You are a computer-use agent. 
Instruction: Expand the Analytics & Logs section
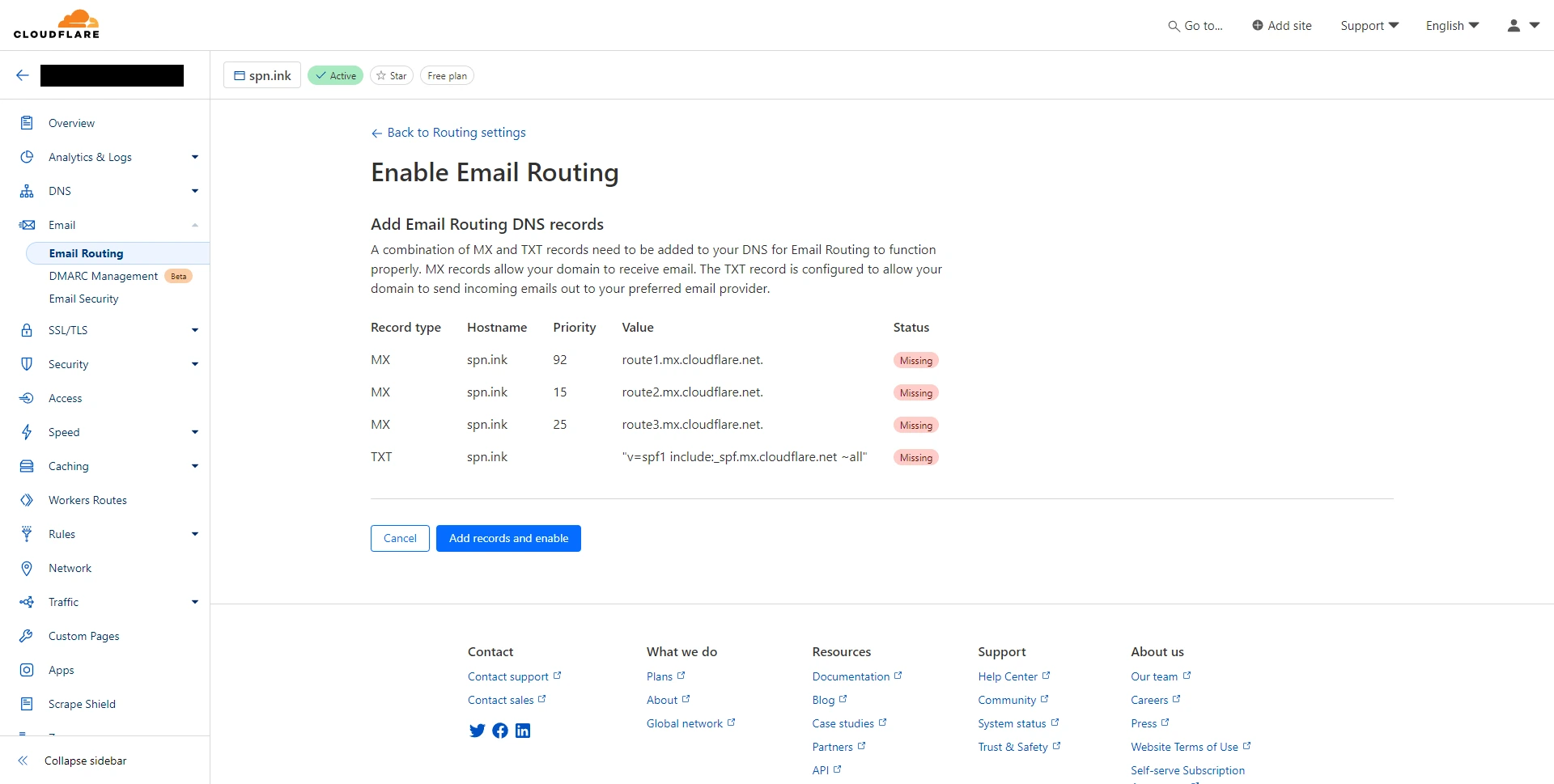pos(194,157)
